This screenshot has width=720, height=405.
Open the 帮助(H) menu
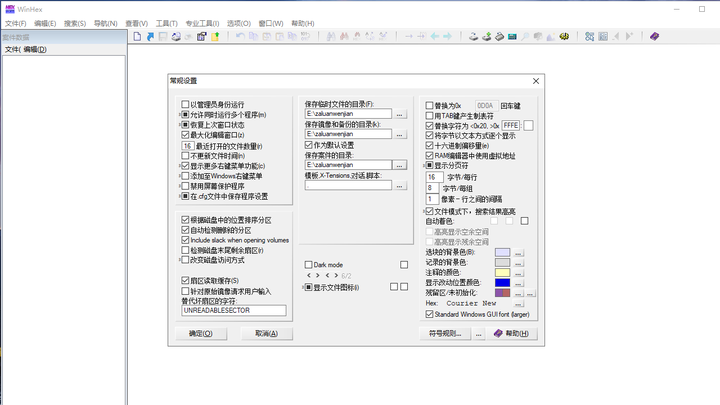pos(303,23)
